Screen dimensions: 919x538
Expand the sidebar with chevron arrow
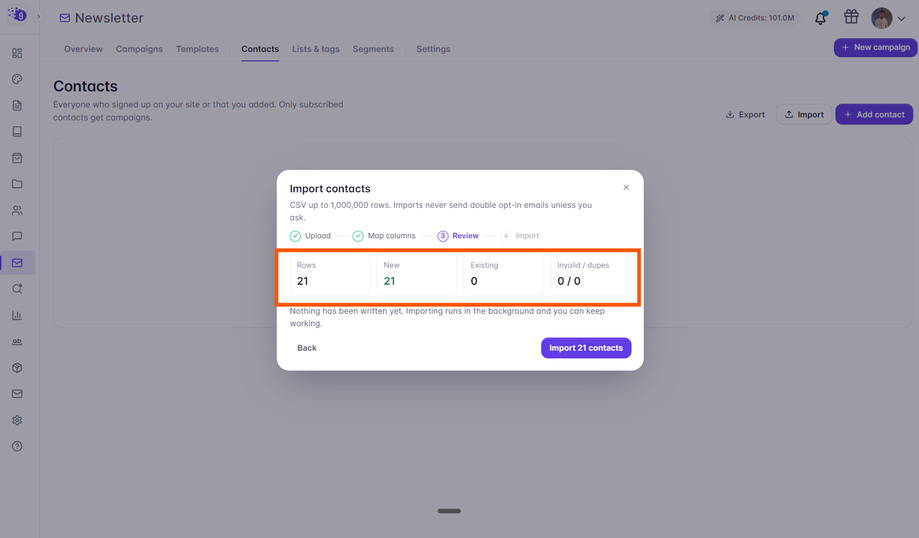pyautogui.click(x=39, y=16)
